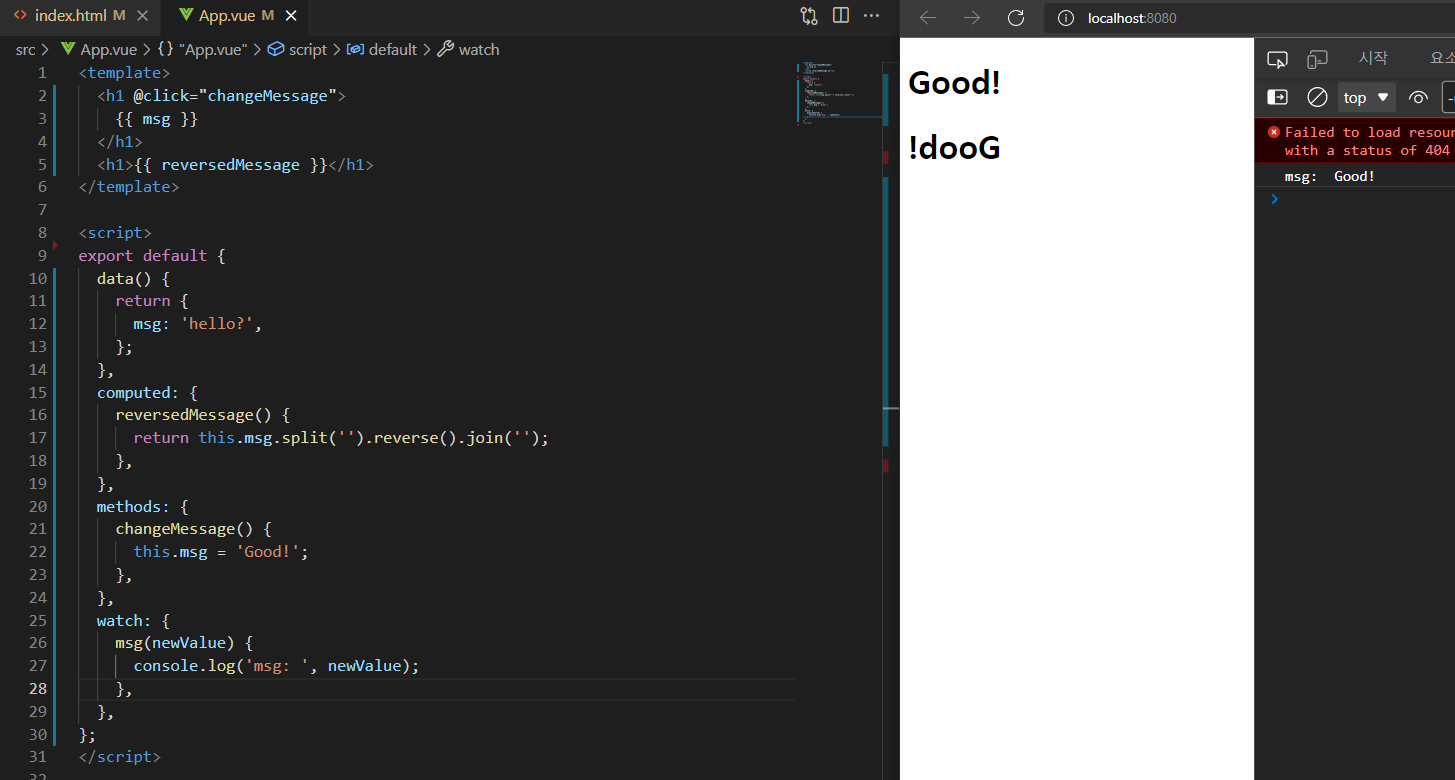Click the editor minimap preview

click(838, 94)
